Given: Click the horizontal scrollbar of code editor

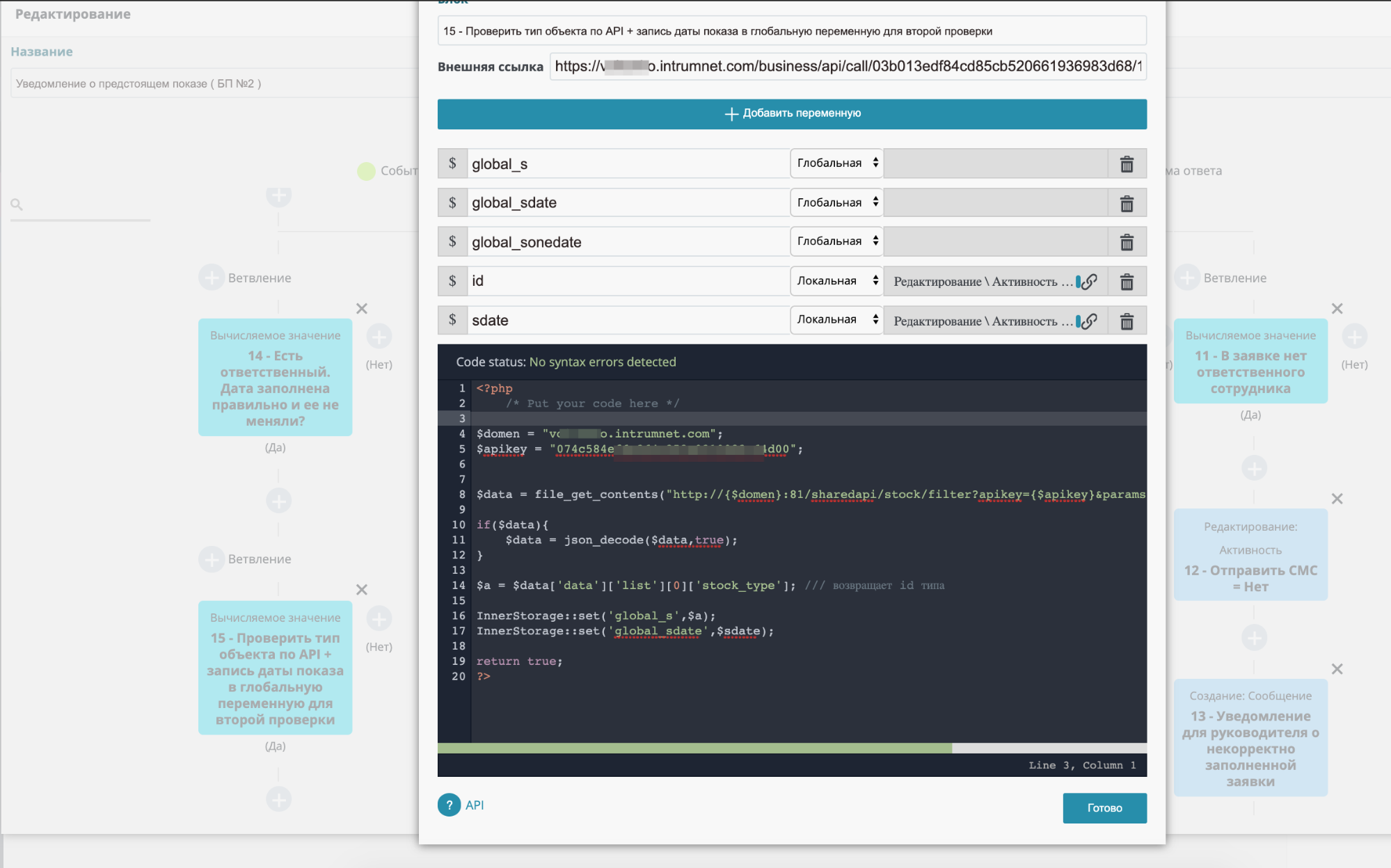Looking at the screenshot, I should click(x=694, y=748).
